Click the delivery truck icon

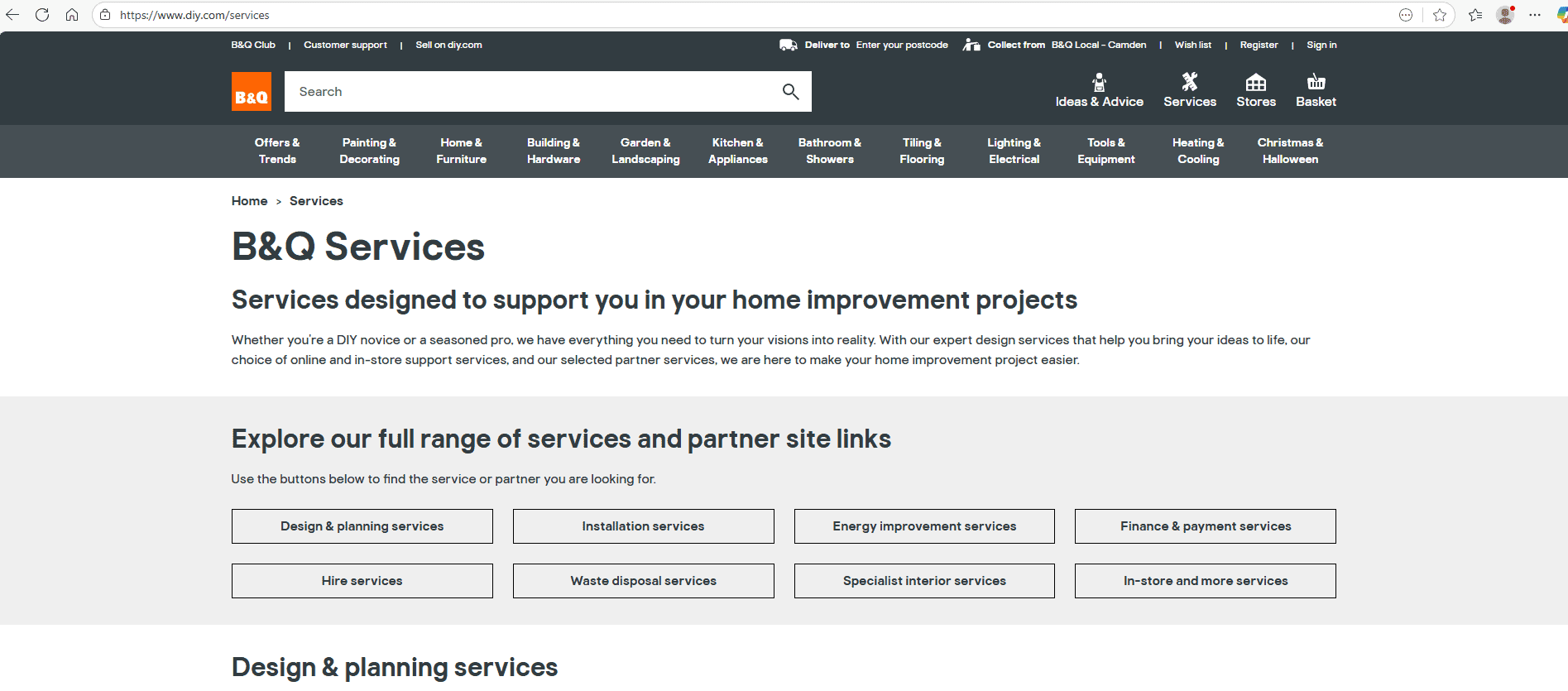click(x=789, y=45)
